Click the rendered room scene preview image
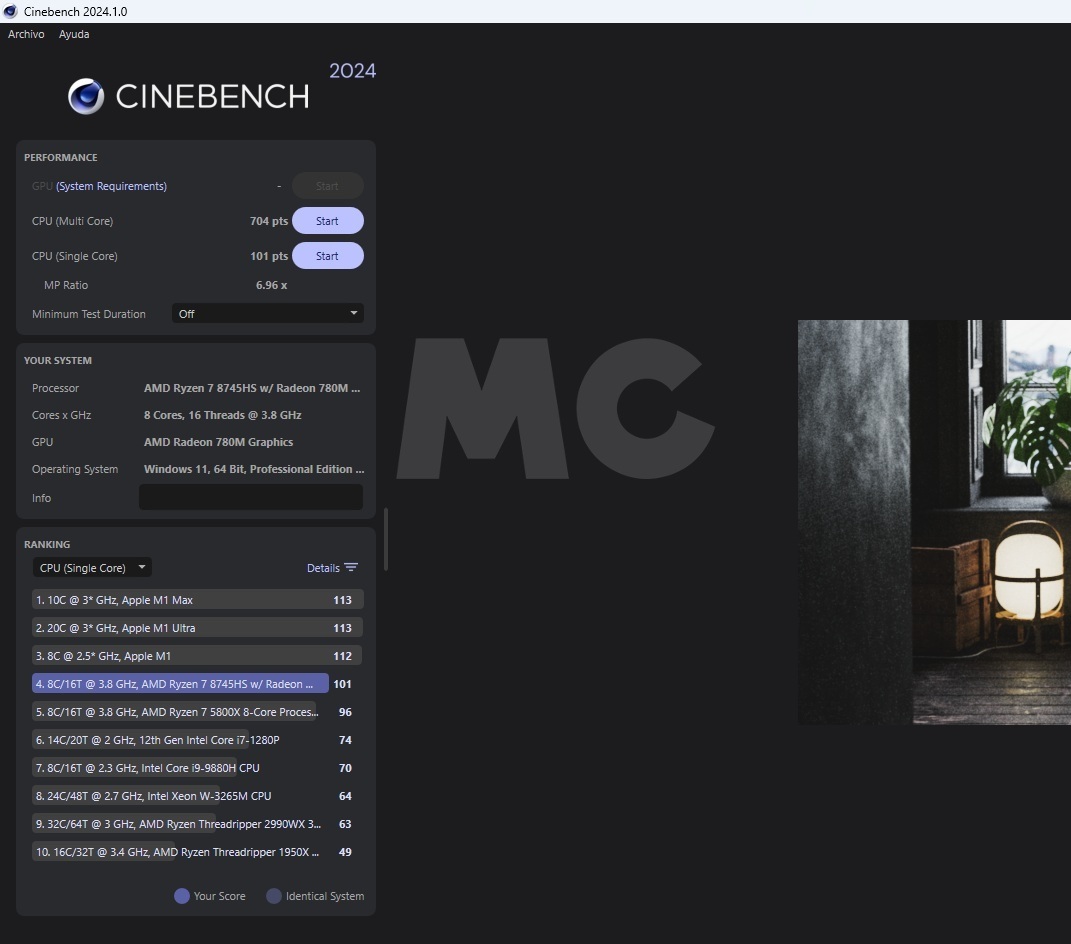Image resolution: width=1071 pixels, height=944 pixels. click(x=933, y=522)
